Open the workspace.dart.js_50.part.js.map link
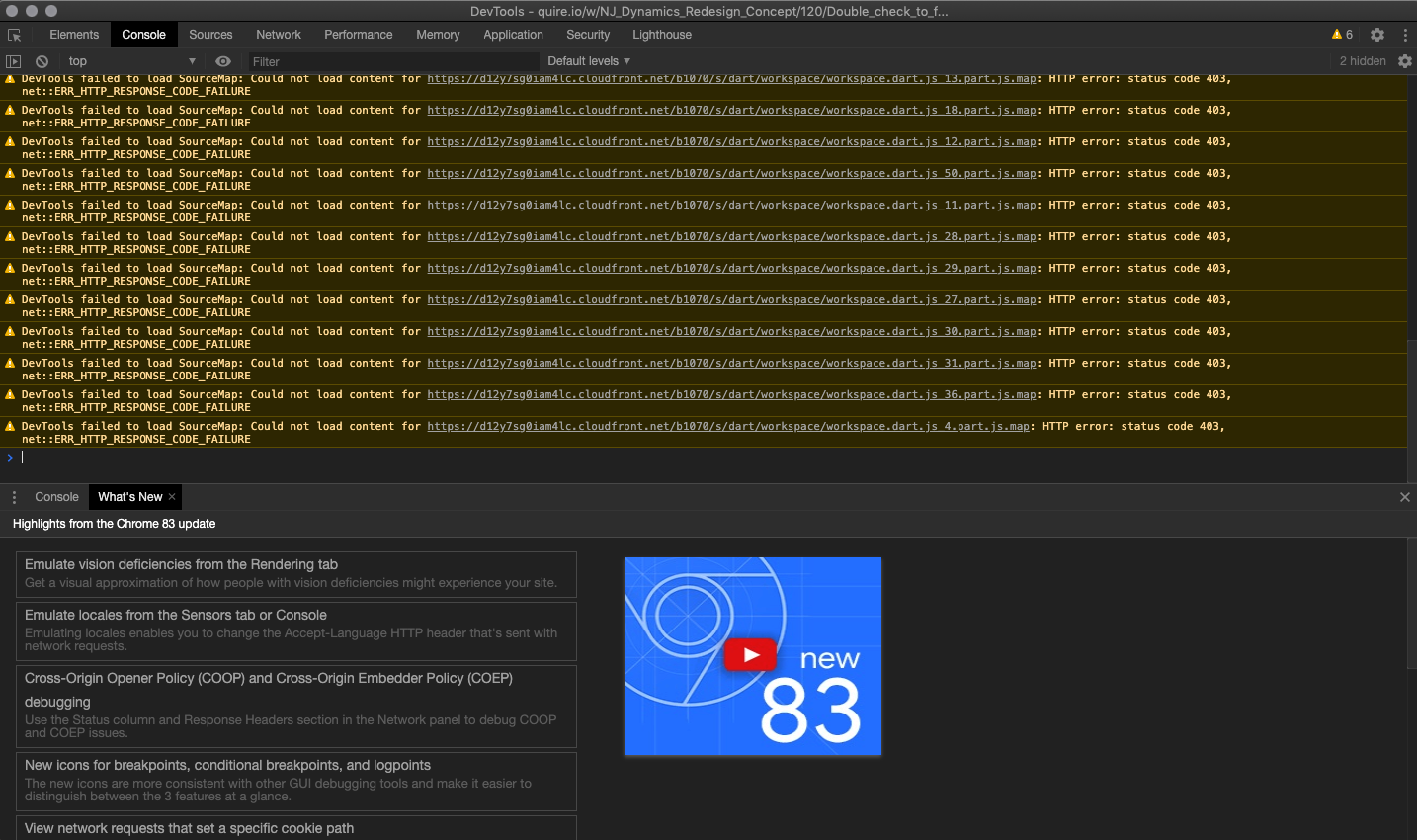Image resolution: width=1417 pixels, height=840 pixels. tap(731, 174)
